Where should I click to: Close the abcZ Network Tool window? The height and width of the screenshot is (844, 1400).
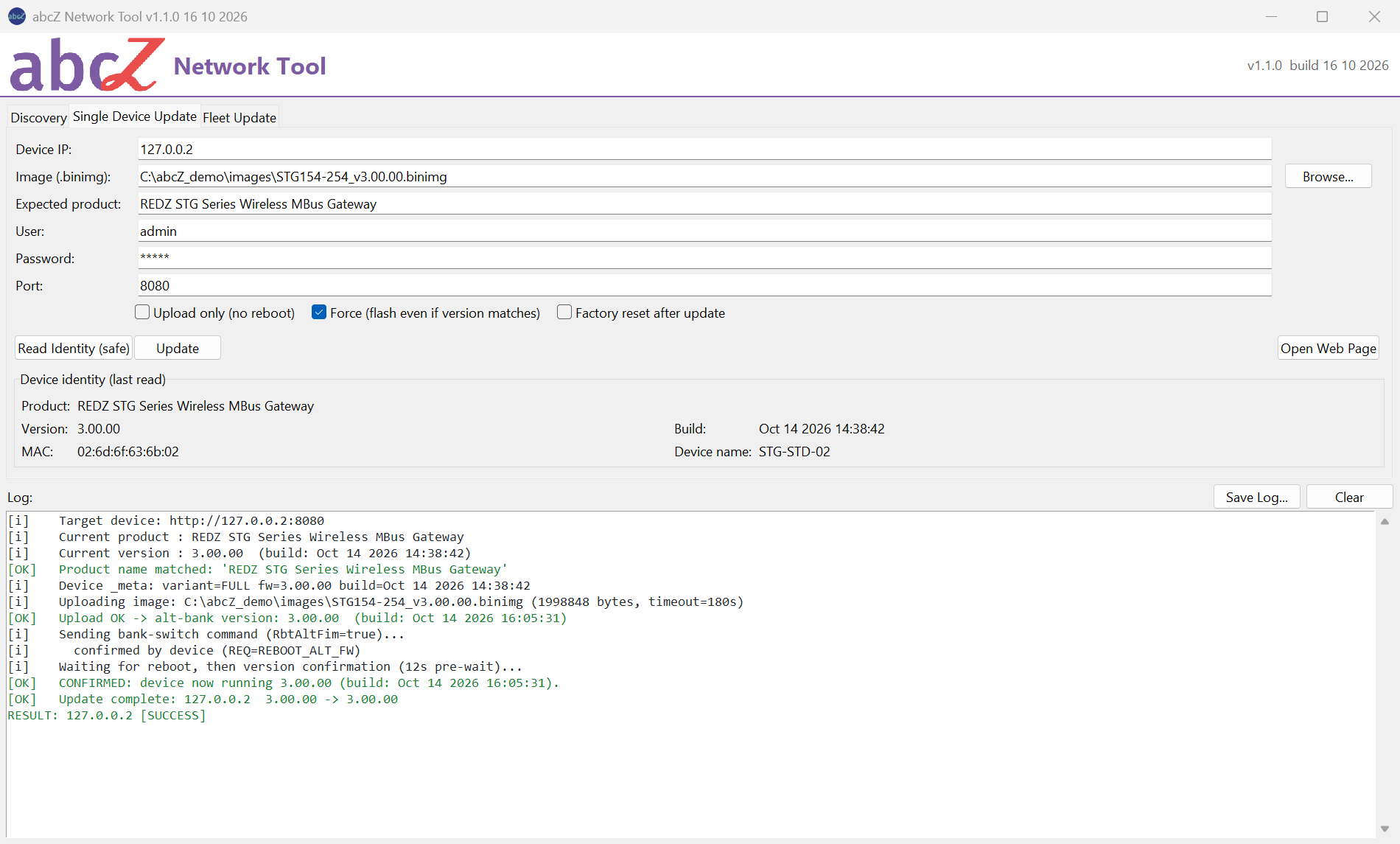(1374, 16)
